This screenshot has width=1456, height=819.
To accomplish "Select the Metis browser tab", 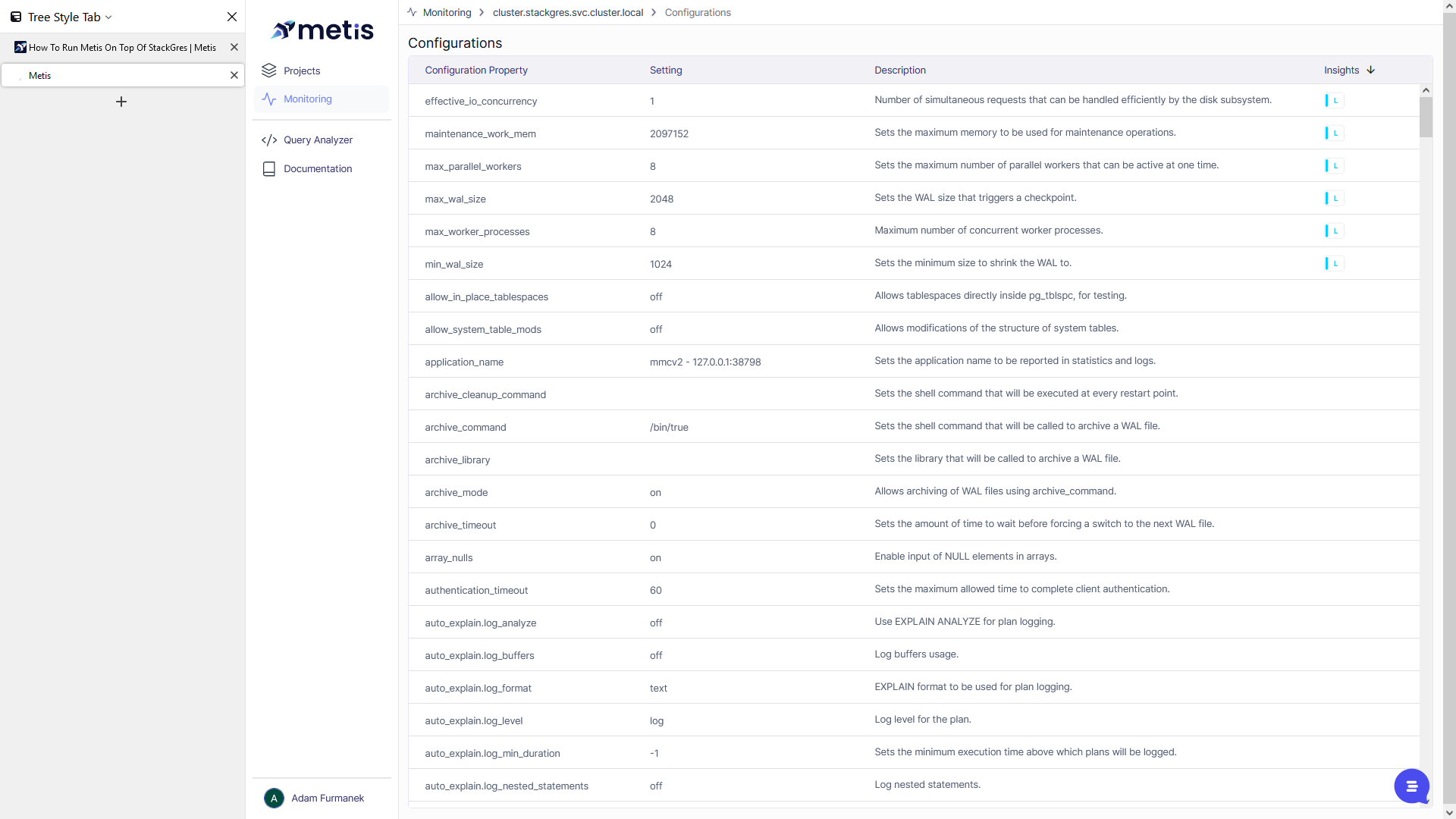I will click(x=122, y=75).
